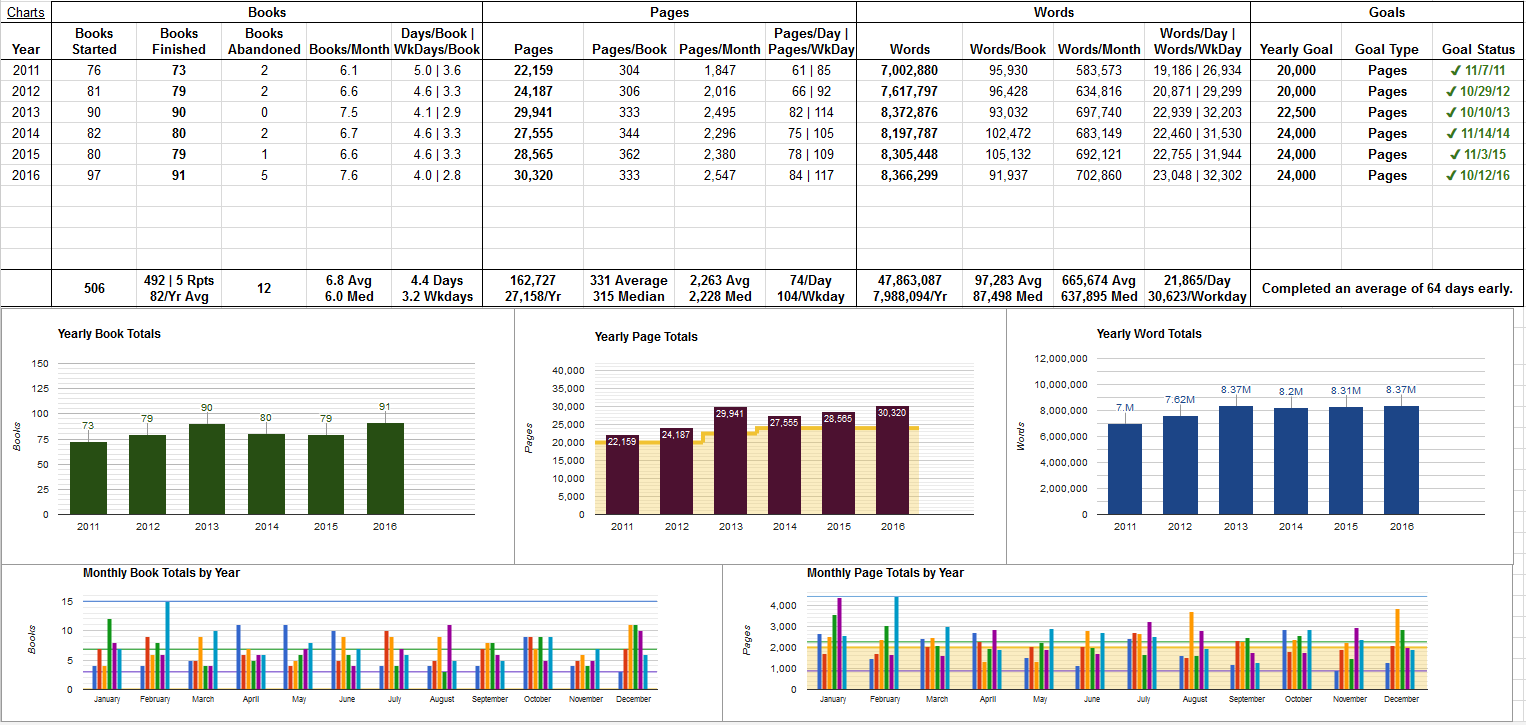This screenshot has height=725, width=1526.
Task: Select the 22,500 yearly goal cell
Action: pos(1296,112)
